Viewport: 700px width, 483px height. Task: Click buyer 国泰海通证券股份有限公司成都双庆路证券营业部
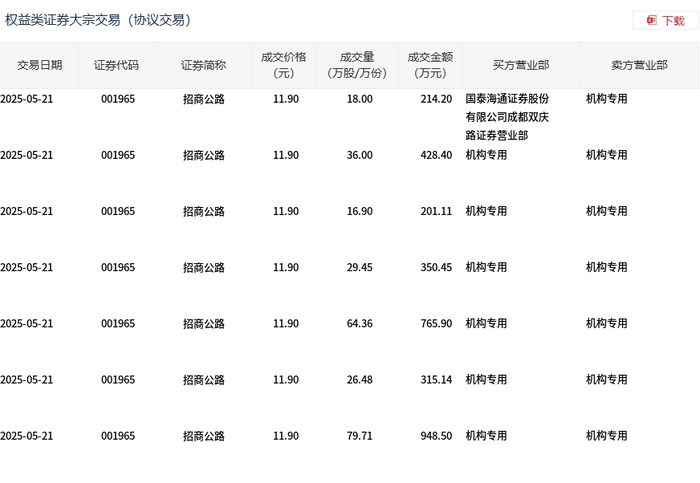(507, 117)
